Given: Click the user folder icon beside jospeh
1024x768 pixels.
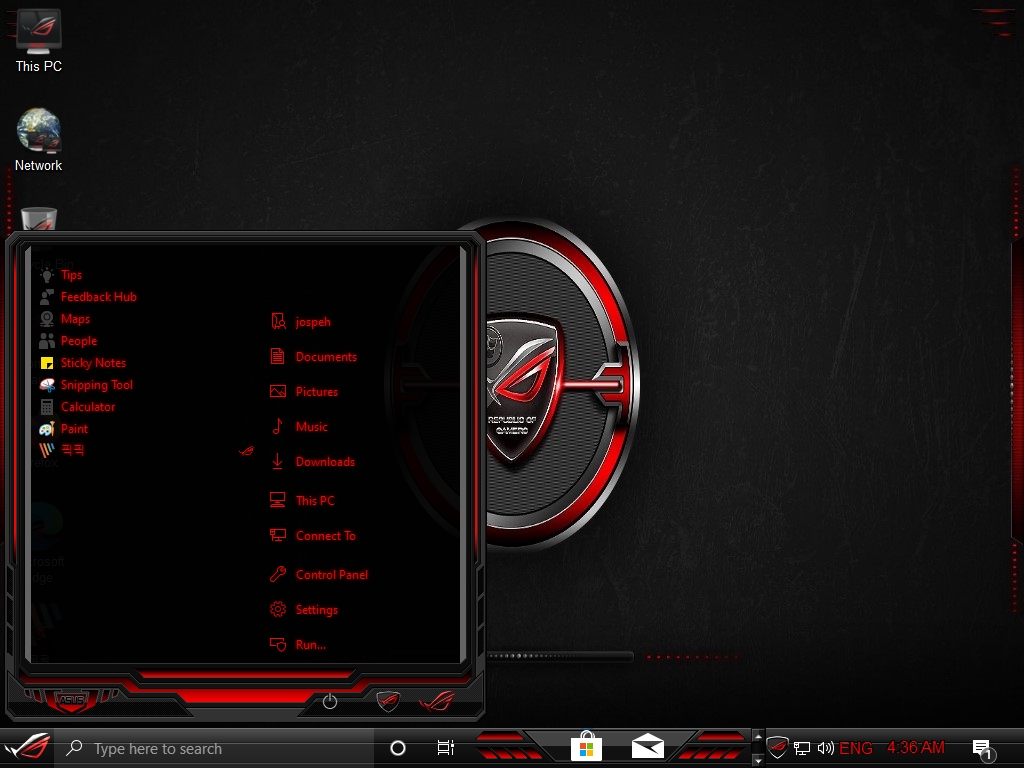Looking at the screenshot, I should [x=278, y=321].
